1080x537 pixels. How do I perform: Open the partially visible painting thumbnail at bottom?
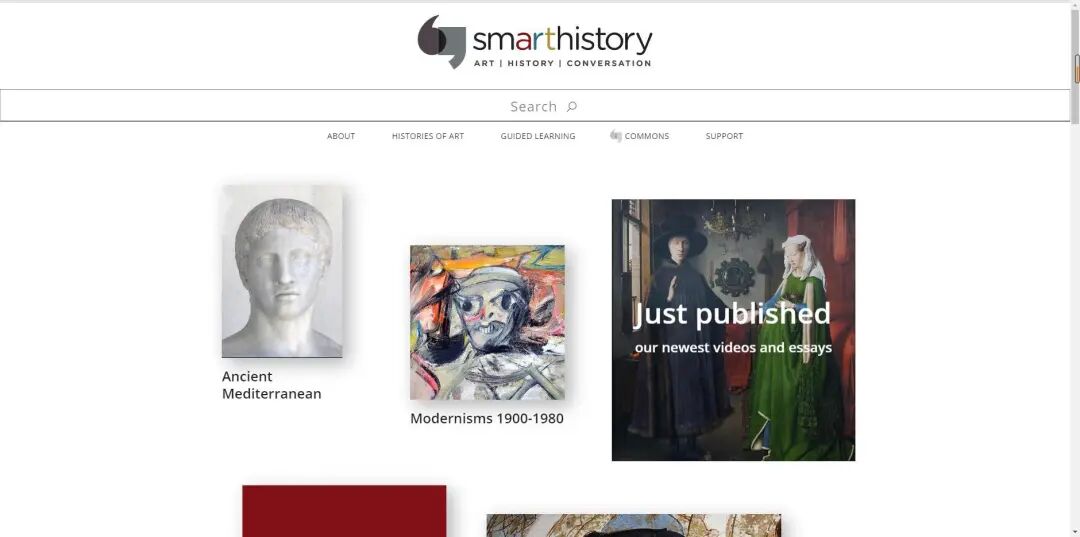[x=634, y=525]
